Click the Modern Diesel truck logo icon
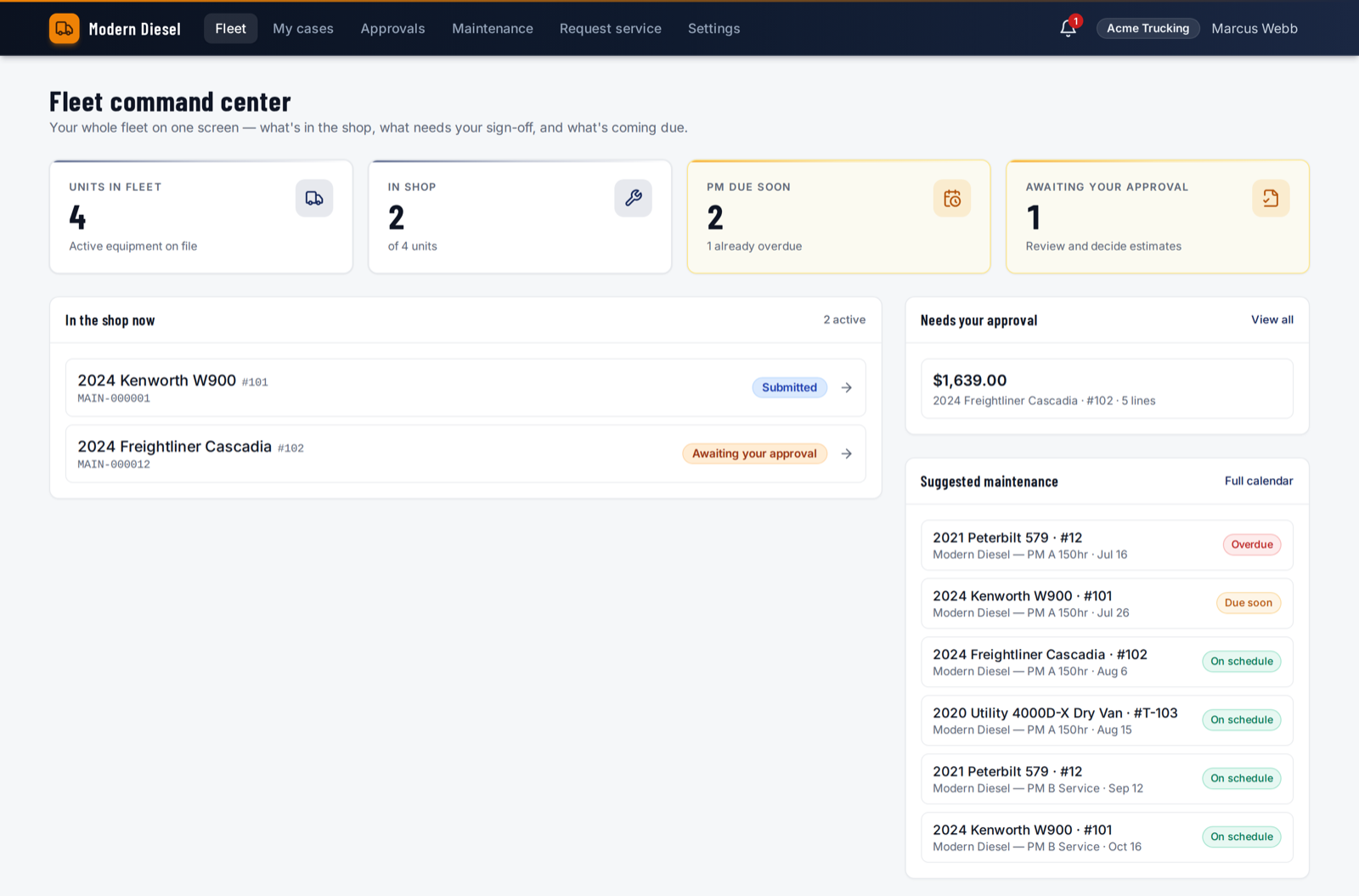 click(x=65, y=29)
